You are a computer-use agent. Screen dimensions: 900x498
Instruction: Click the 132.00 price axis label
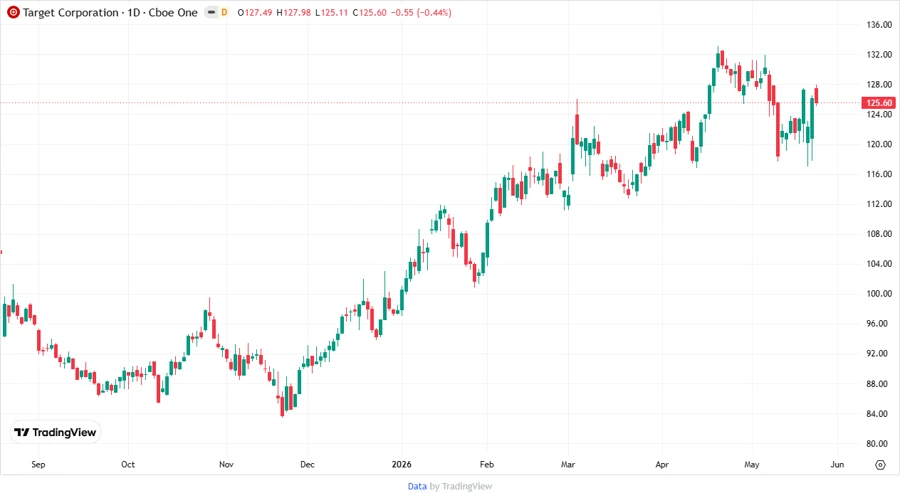pyautogui.click(x=879, y=55)
